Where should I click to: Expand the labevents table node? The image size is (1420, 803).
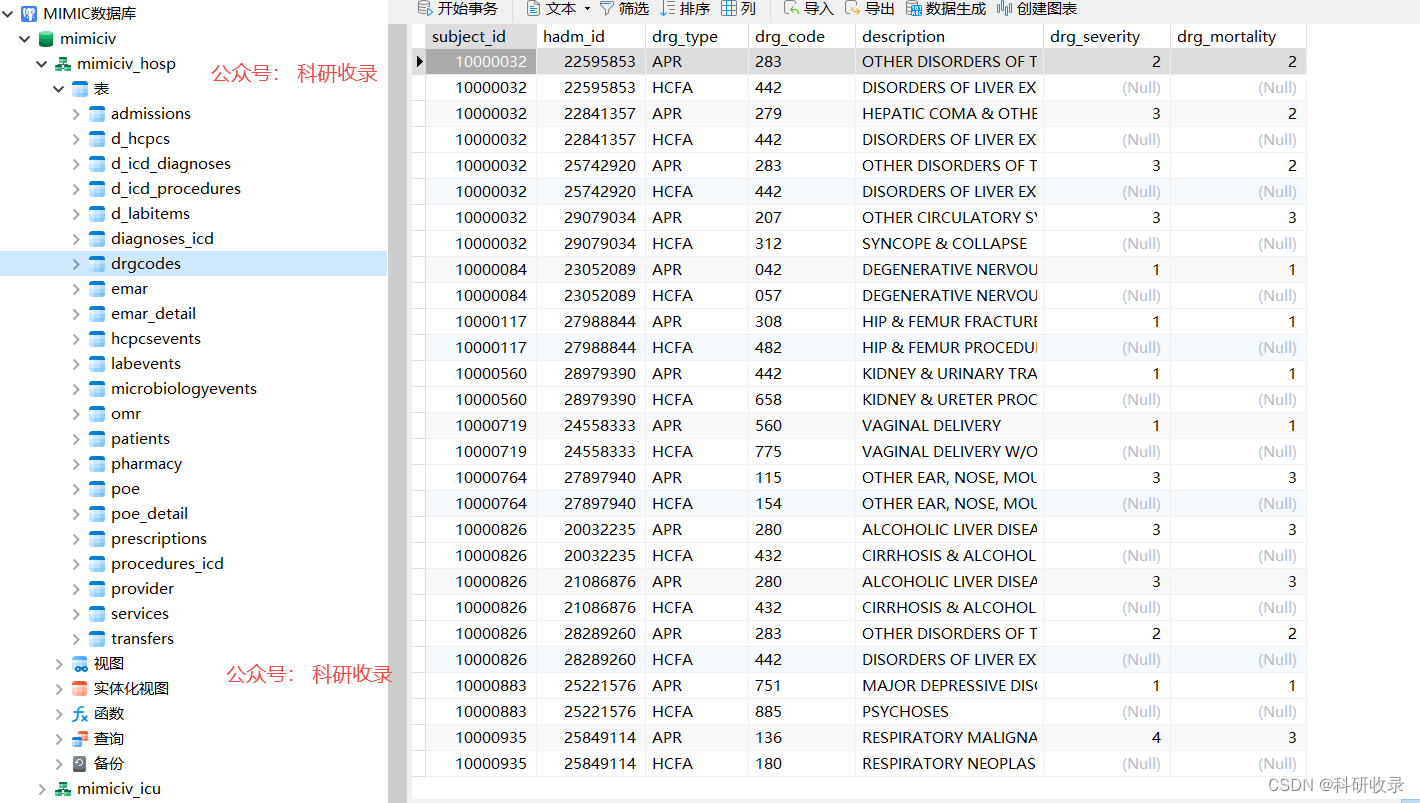click(x=76, y=364)
